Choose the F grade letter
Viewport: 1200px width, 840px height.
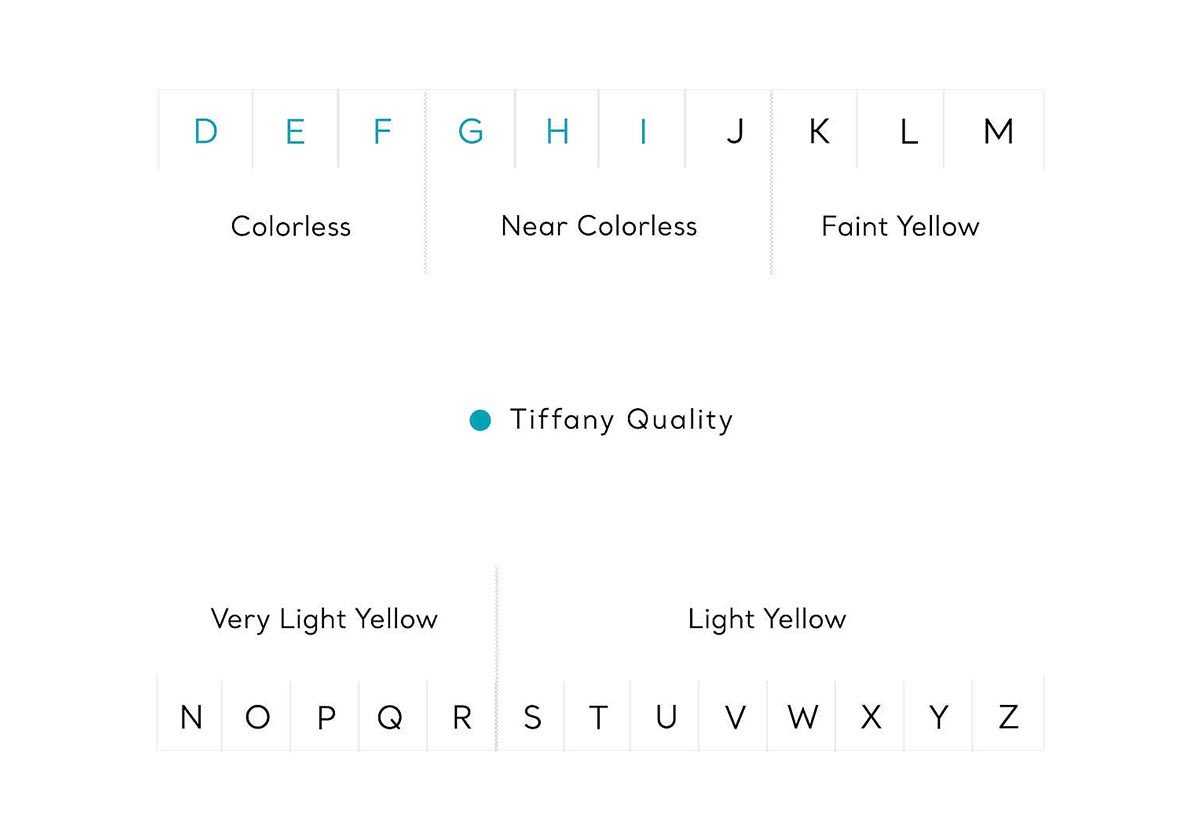point(382,131)
